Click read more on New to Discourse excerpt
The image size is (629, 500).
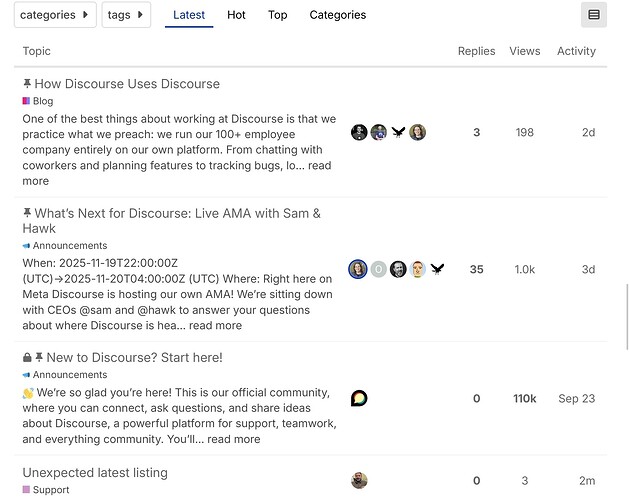233,439
